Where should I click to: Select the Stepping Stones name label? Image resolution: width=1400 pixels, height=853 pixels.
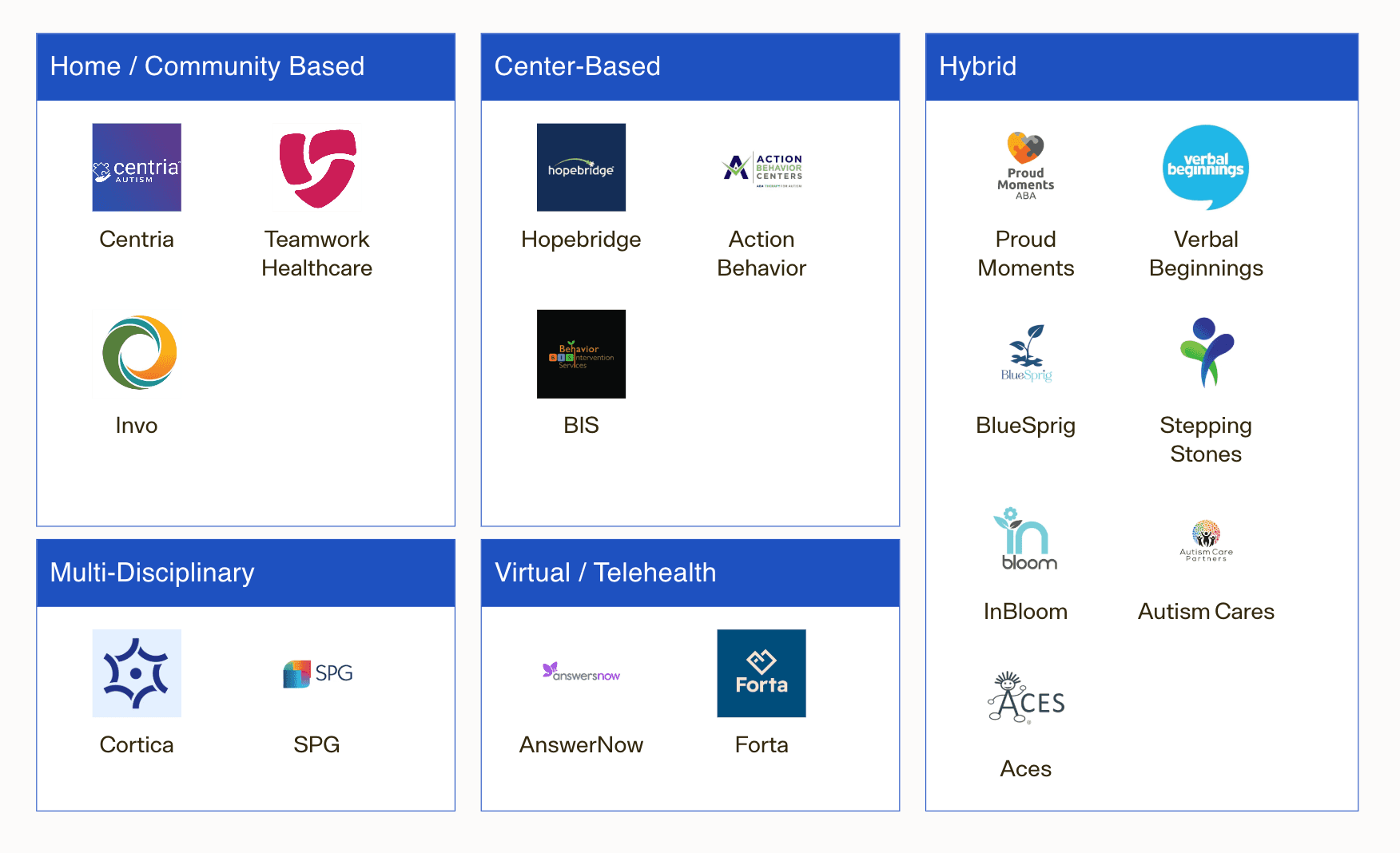(1206, 440)
